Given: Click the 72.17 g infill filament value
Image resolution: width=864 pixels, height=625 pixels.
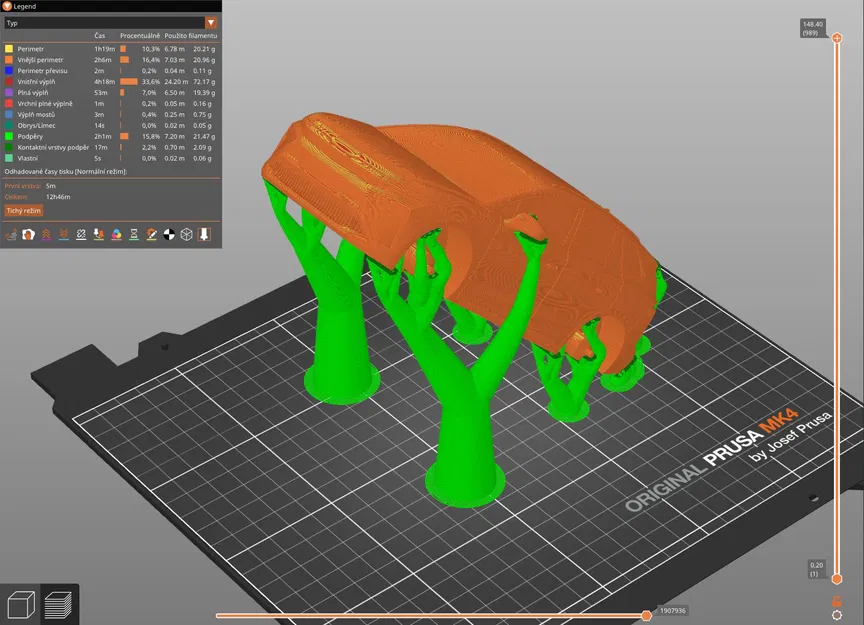Looking at the screenshot, I should pos(204,82).
